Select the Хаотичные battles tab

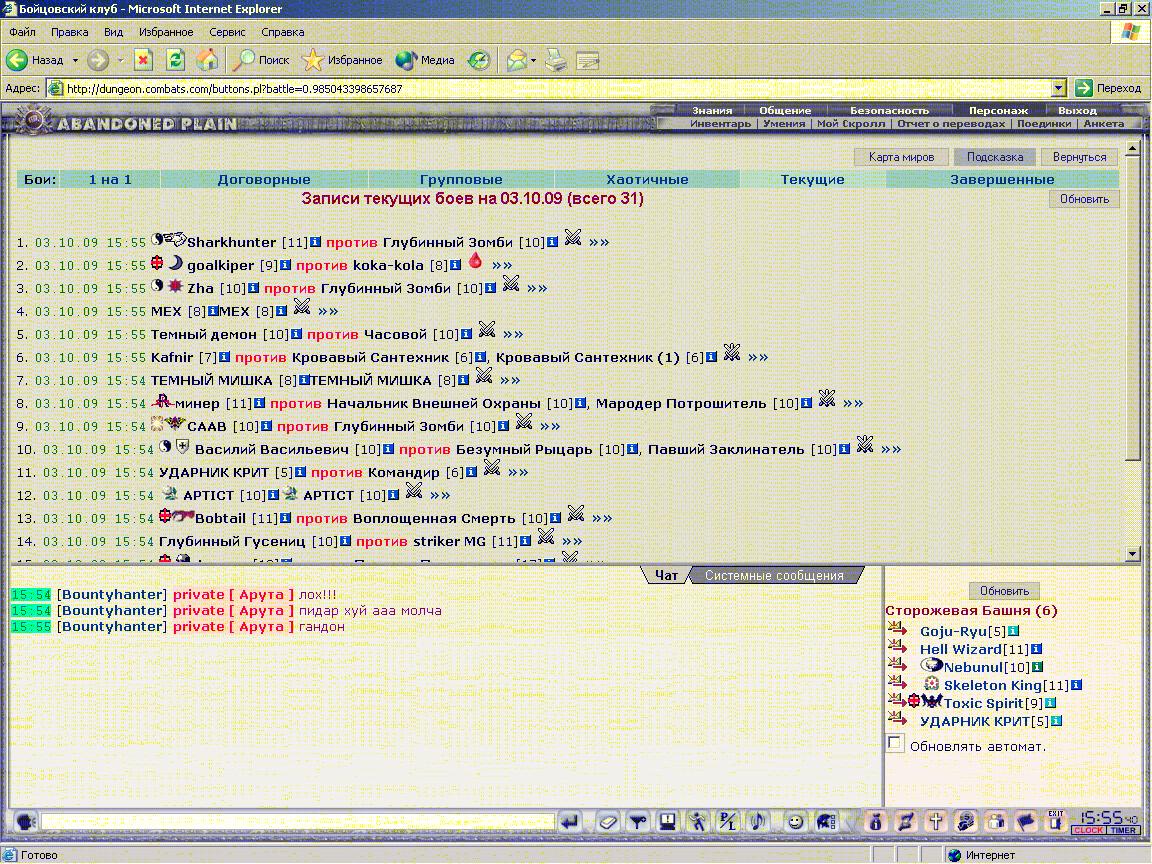(647, 179)
